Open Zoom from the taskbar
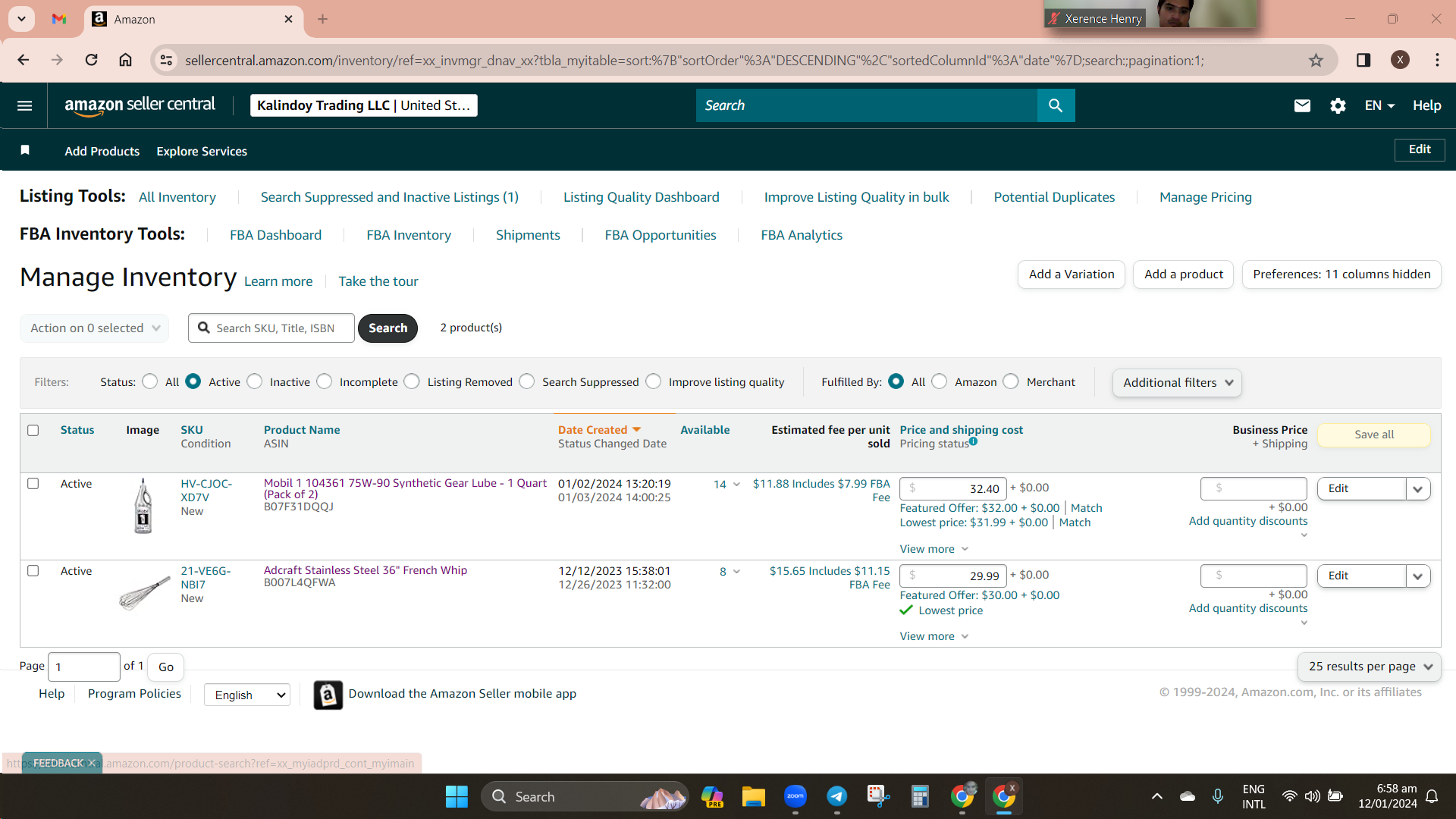This screenshot has height=819, width=1456. 795,796
